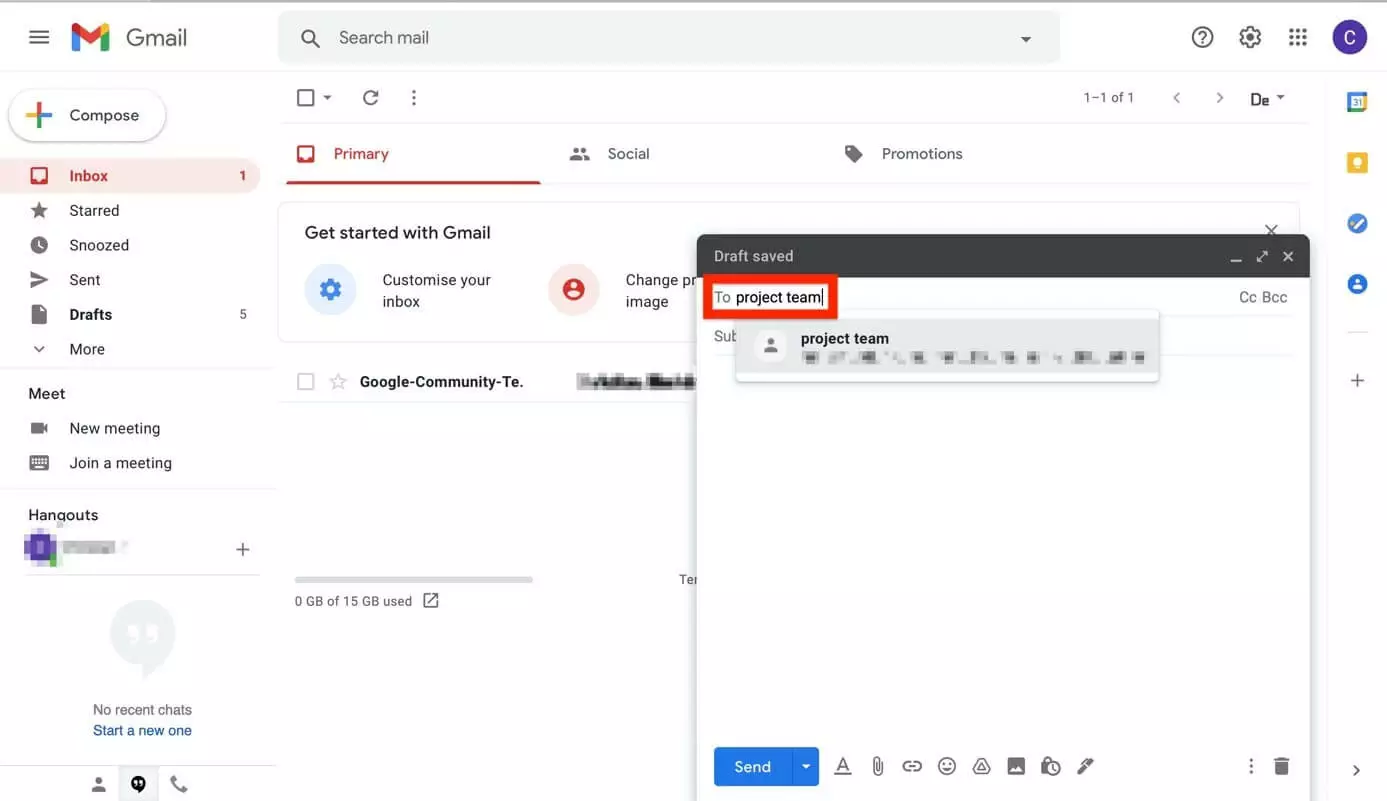Open the insert emoji picker
Viewport: 1387px width, 801px height.
click(x=947, y=766)
